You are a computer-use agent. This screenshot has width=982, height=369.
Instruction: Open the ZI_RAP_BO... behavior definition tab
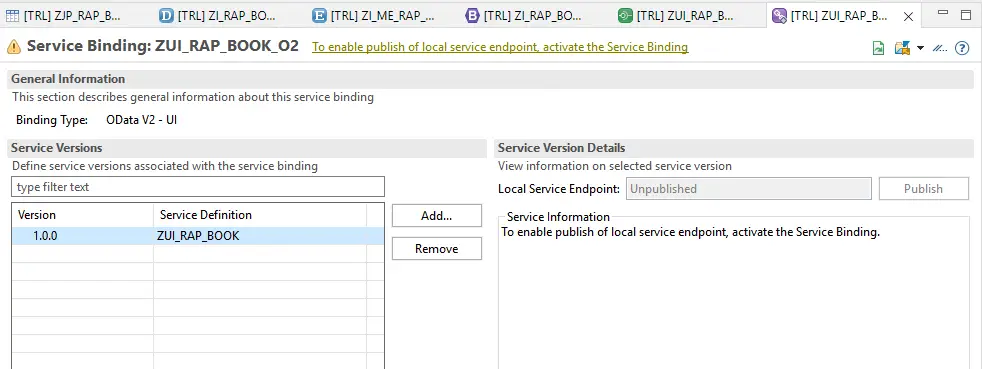click(x=525, y=16)
